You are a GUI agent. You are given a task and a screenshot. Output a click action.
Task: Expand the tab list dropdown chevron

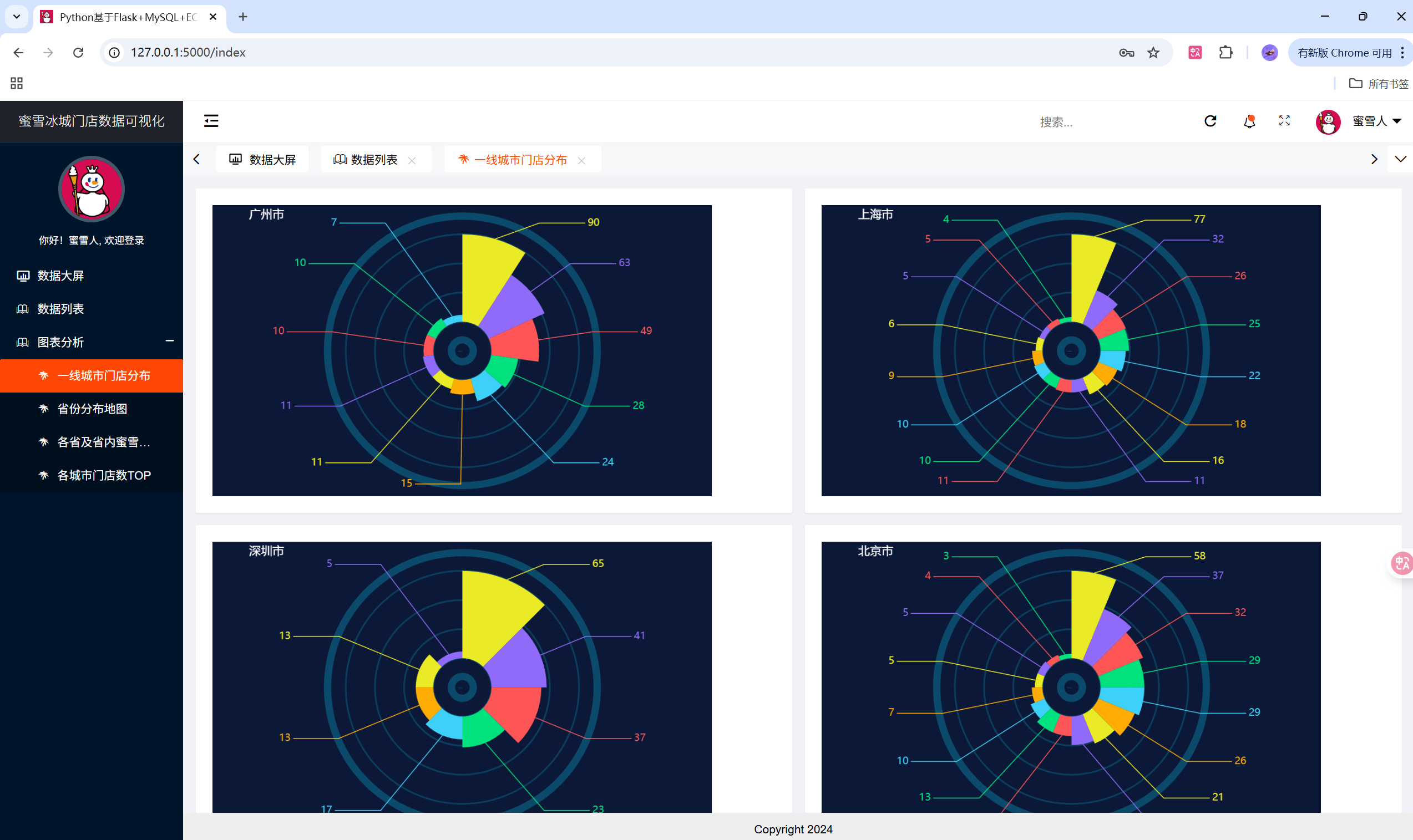(1400, 159)
